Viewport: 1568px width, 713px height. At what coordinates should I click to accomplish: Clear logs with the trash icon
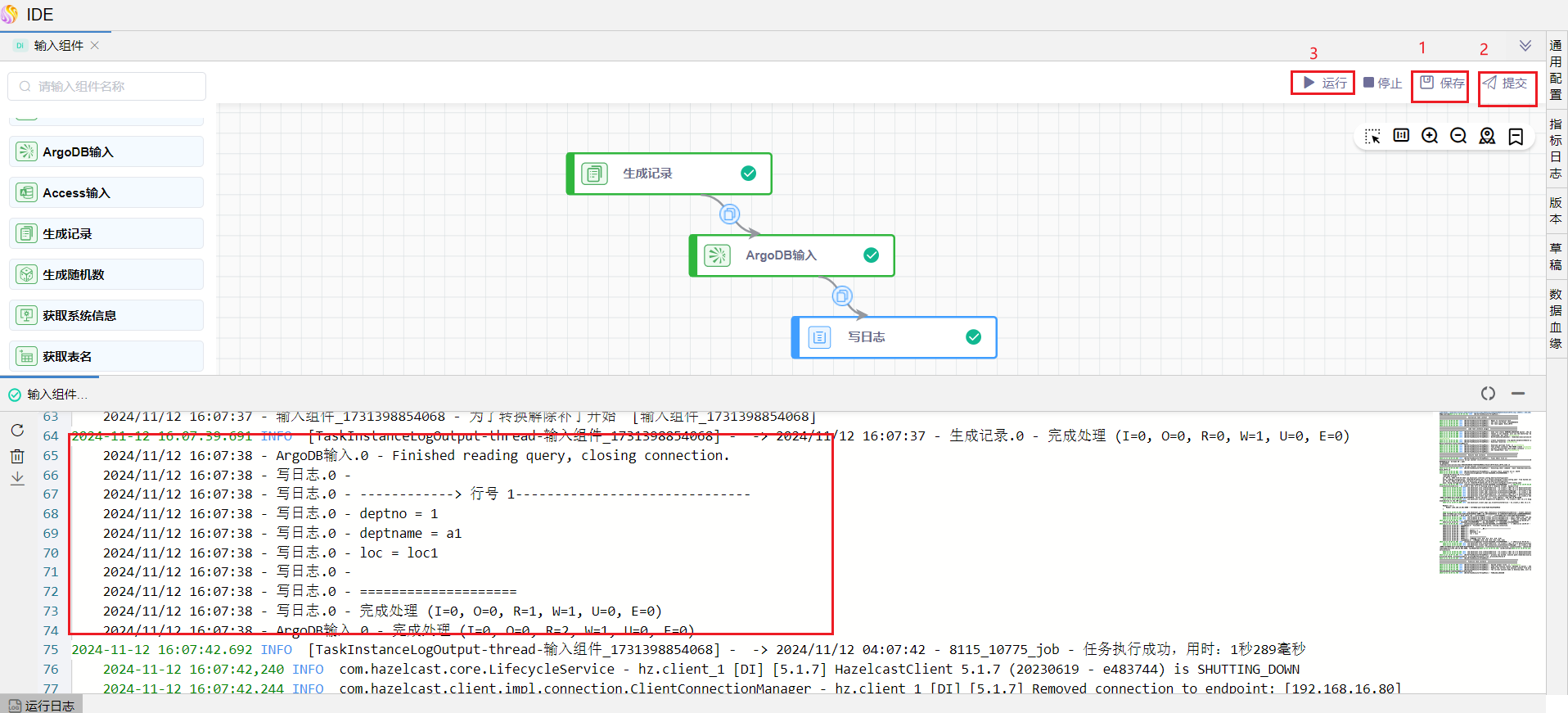(17, 456)
